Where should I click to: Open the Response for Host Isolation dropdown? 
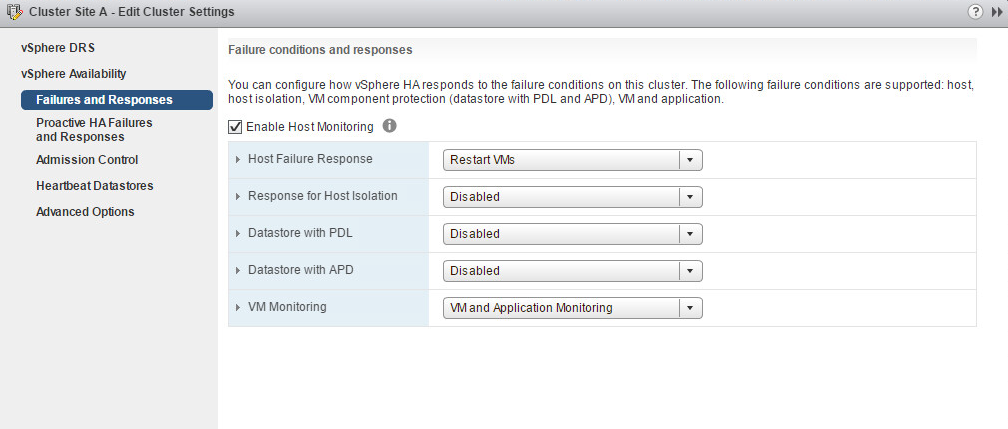(572, 197)
